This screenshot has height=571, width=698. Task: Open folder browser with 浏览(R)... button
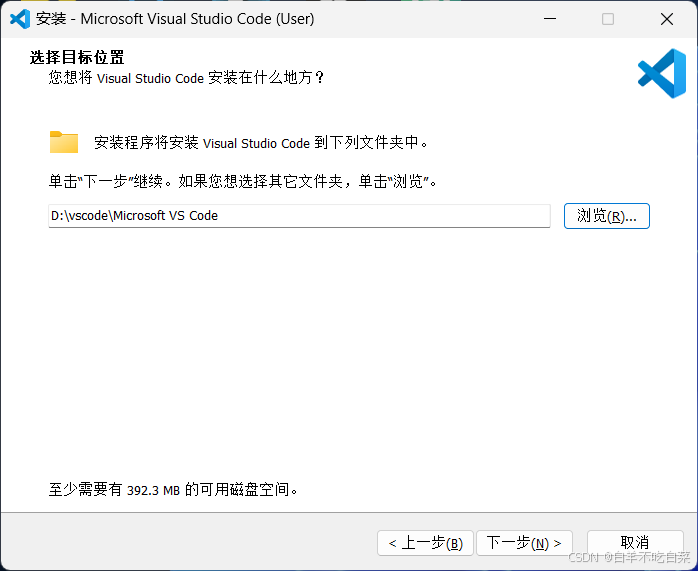(607, 216)
